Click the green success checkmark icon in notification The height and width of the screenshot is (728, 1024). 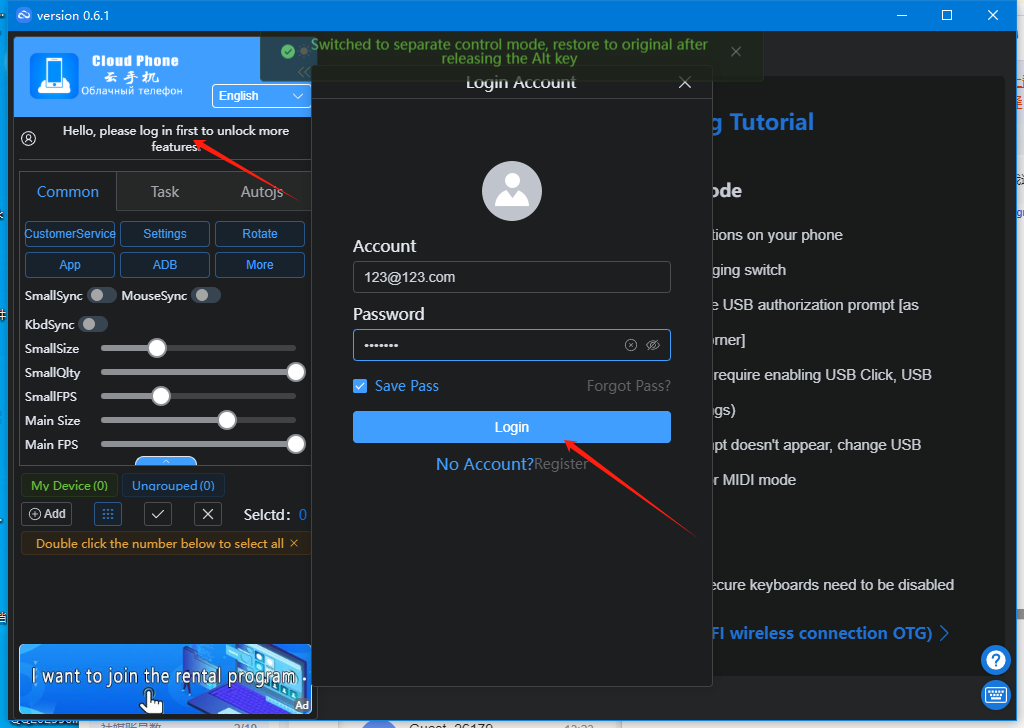click(x=287, y=52)
